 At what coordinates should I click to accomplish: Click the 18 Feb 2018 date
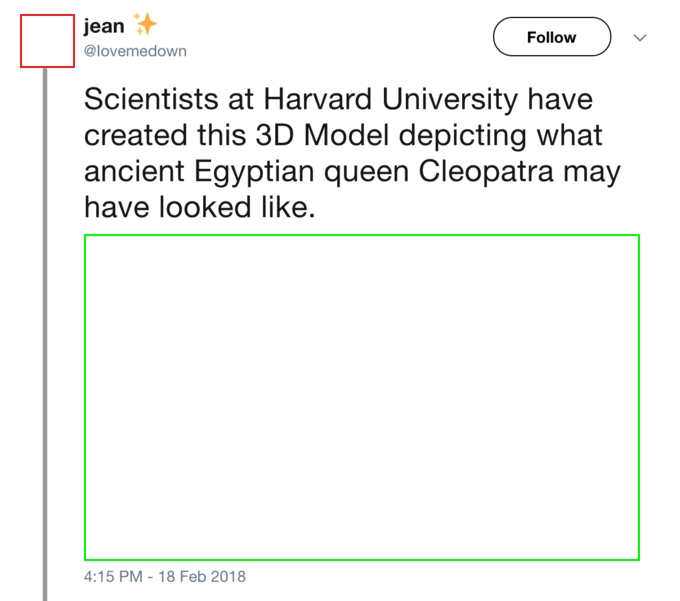202,577
